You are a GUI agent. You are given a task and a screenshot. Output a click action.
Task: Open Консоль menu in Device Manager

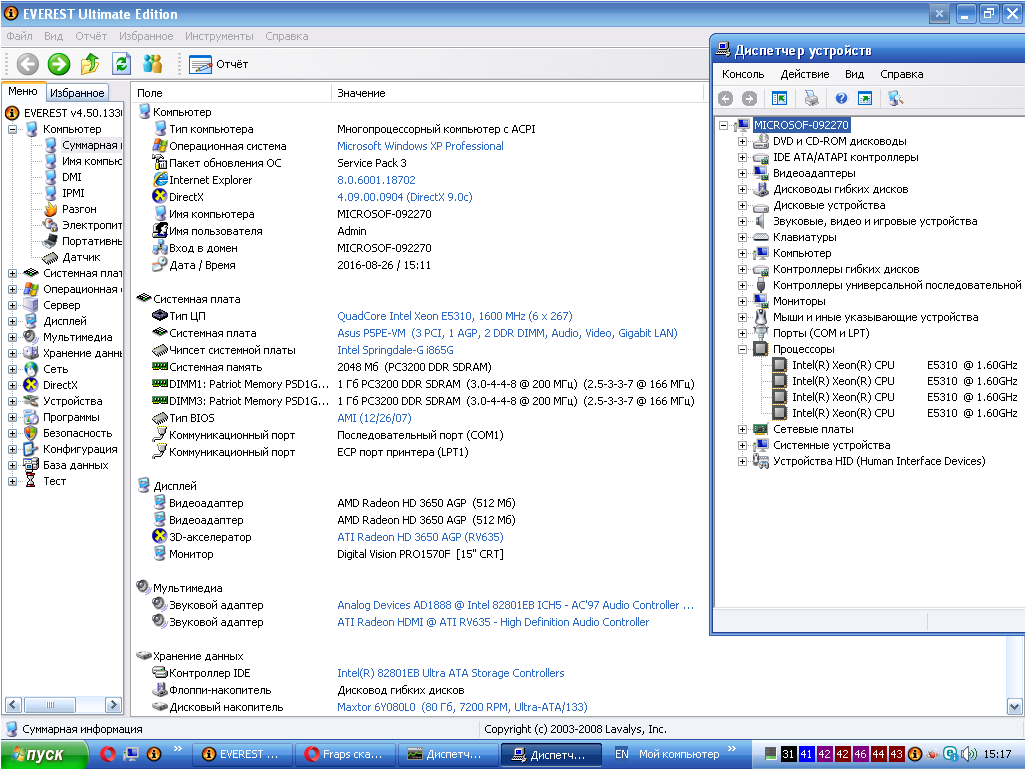point(743,74)
